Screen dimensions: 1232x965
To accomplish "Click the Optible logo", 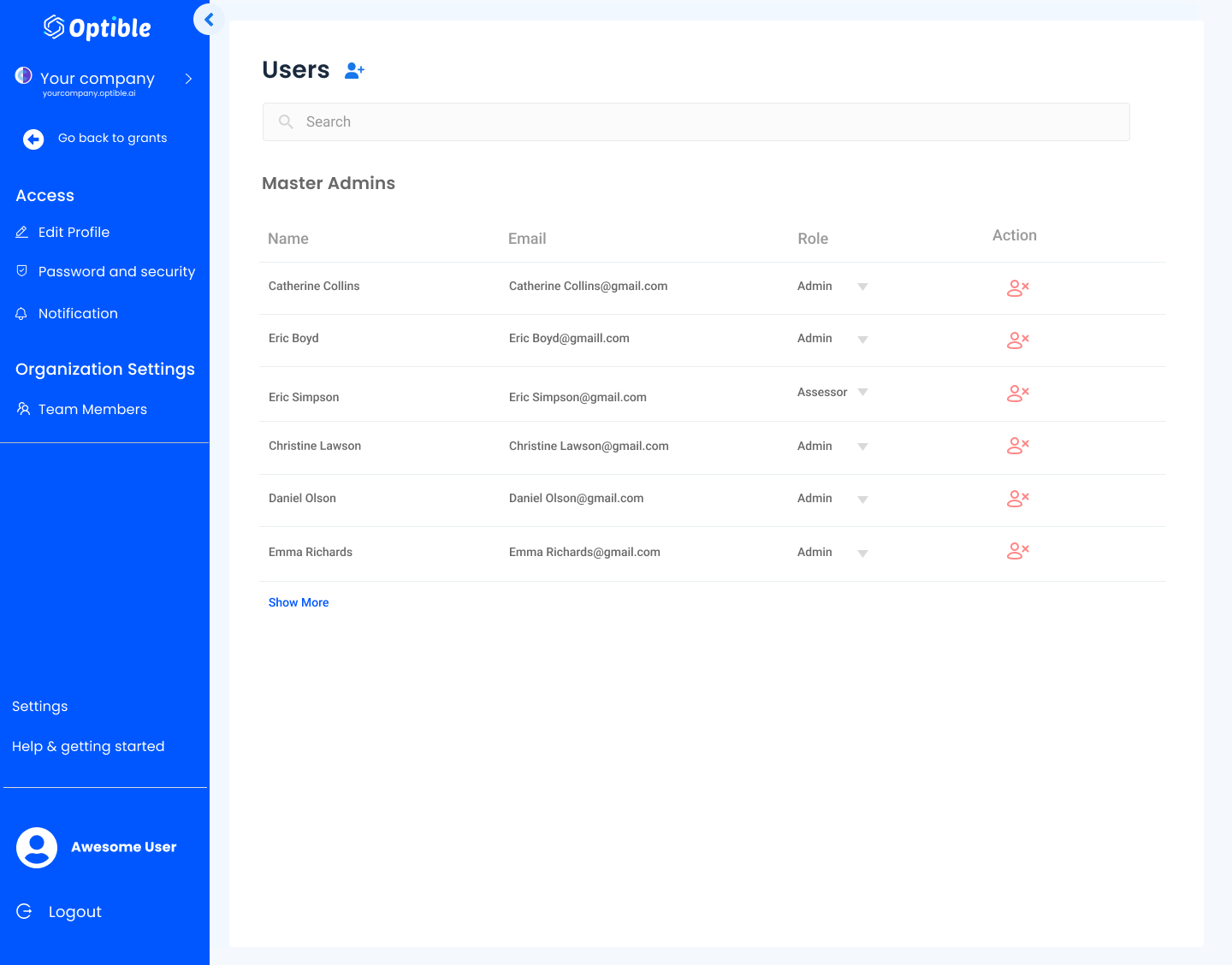I will tap(96, 27).
